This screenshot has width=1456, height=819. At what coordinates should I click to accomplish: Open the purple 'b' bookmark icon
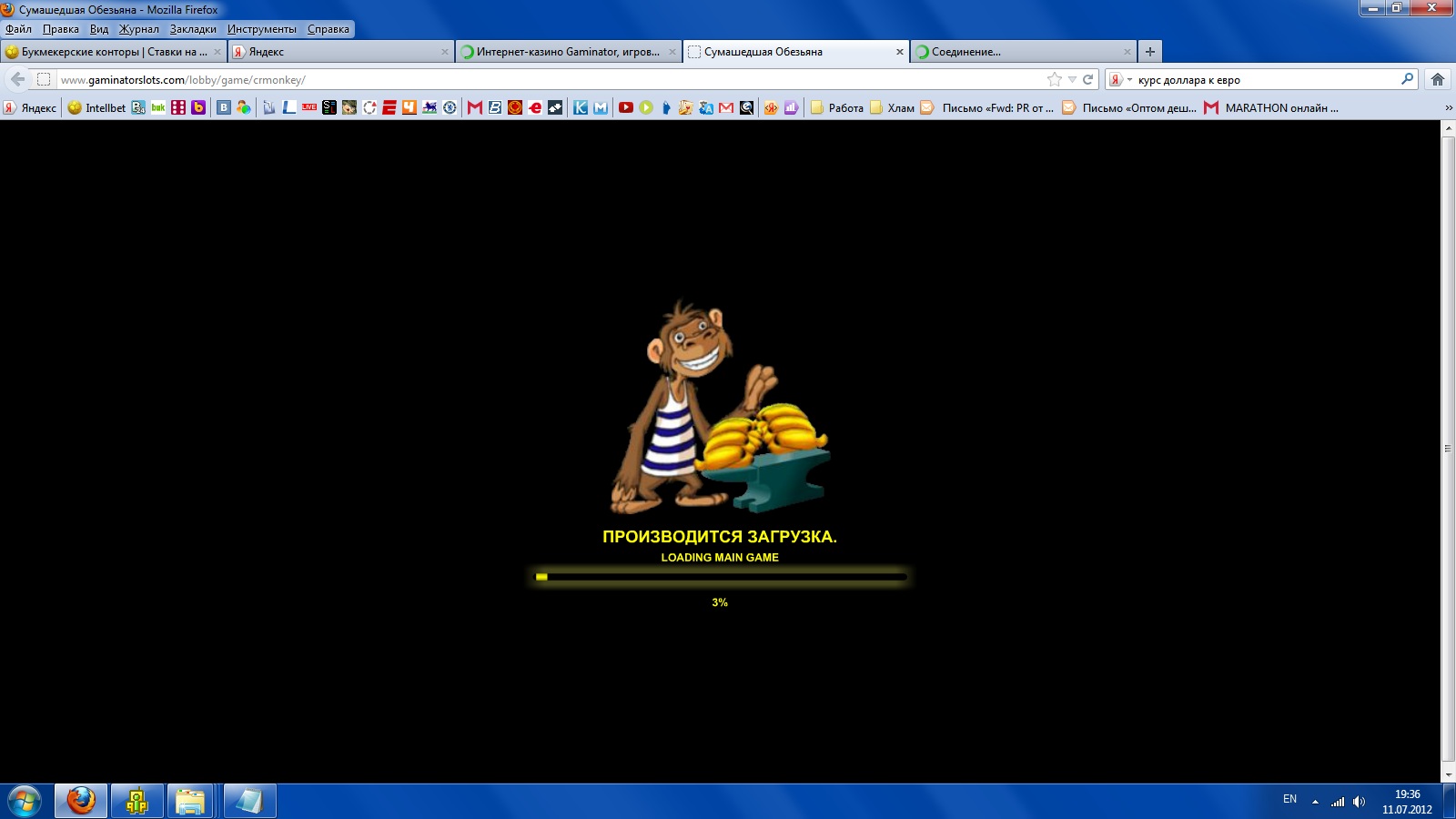click(x=198, y=107)
